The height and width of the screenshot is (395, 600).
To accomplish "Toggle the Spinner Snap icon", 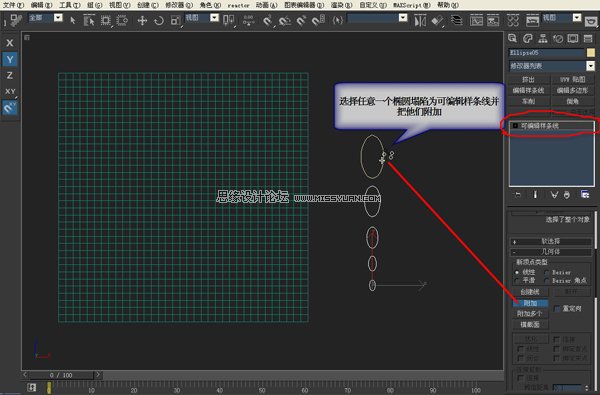I will [318, 20].
